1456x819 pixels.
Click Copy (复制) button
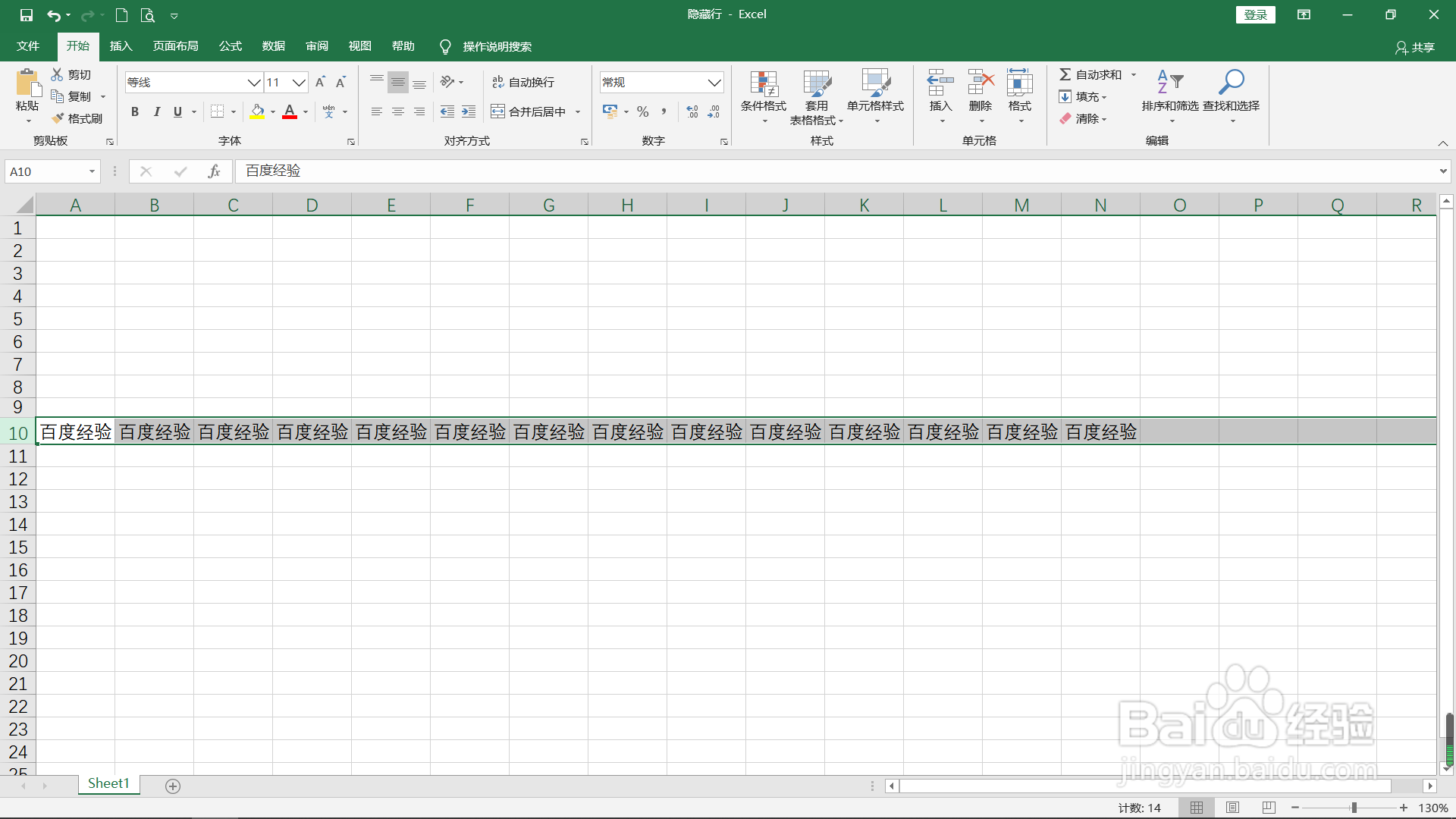[71, 96]
